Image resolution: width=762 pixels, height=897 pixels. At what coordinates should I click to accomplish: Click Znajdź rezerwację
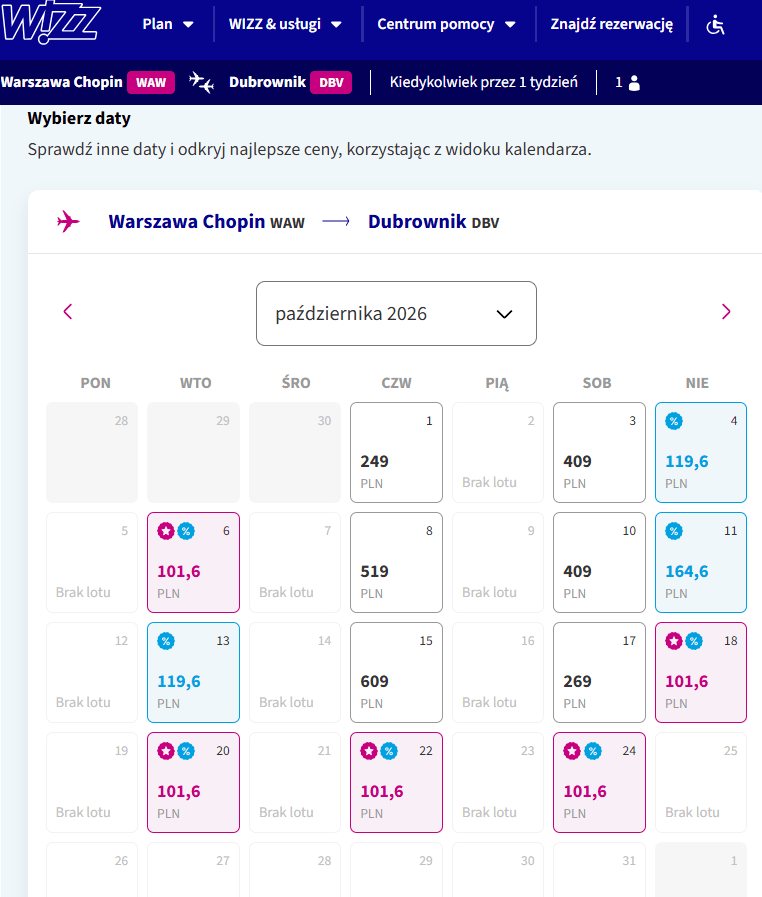pyautogui.click(x=612, y=24)
